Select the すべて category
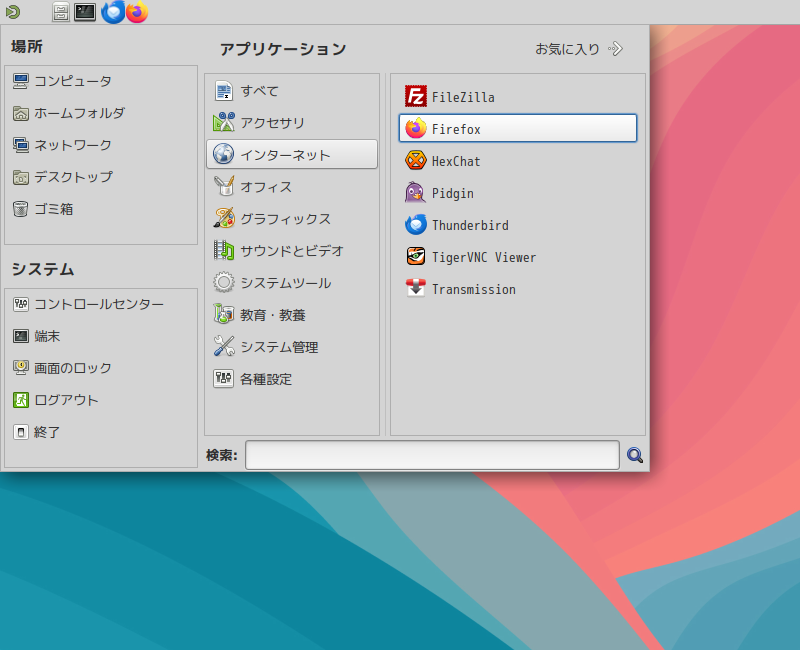Viewport: 800px width, 650px height. click(292, 91)
